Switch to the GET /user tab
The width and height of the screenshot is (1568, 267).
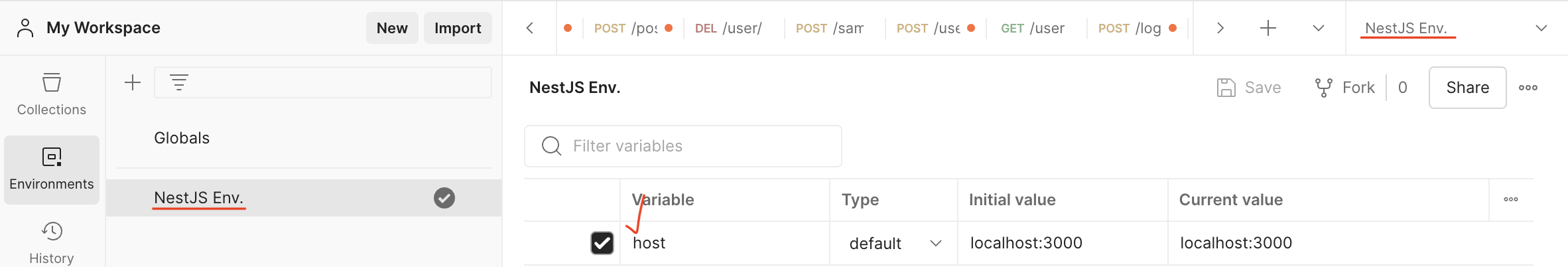[x=1033, y=28]
